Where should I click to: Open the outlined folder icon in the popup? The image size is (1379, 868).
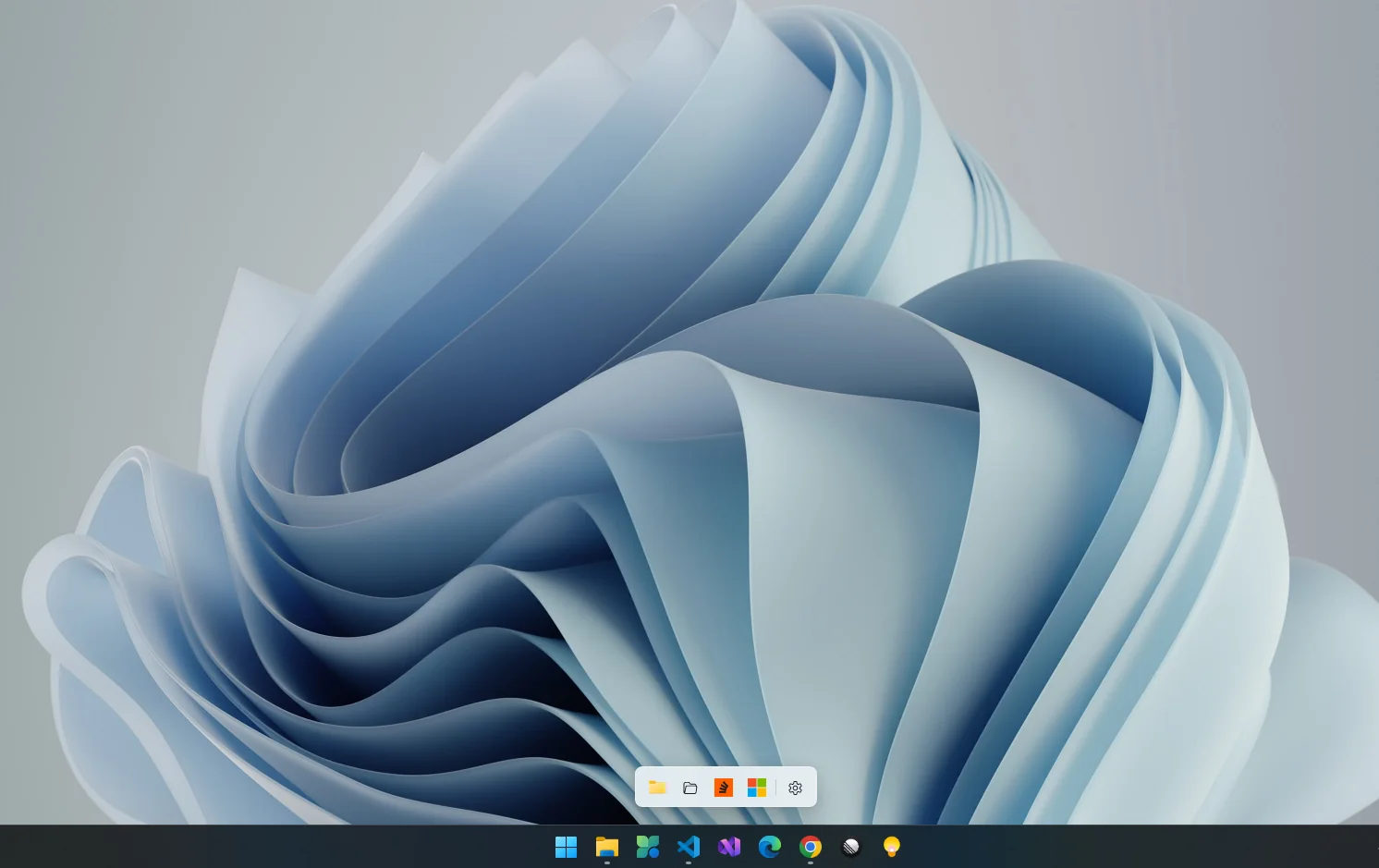click(x=690, y=788)
